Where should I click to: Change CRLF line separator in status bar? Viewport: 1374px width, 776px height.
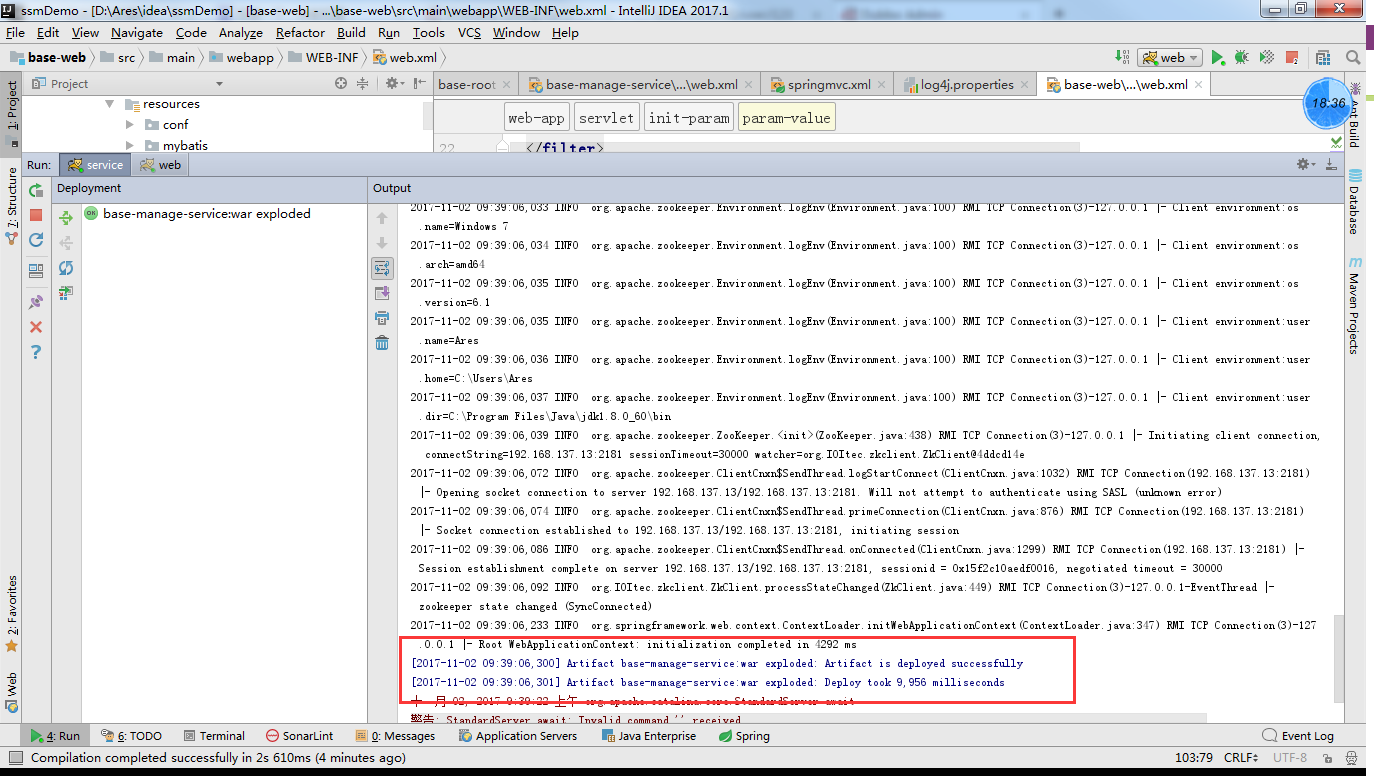[x=1241, y=758]
